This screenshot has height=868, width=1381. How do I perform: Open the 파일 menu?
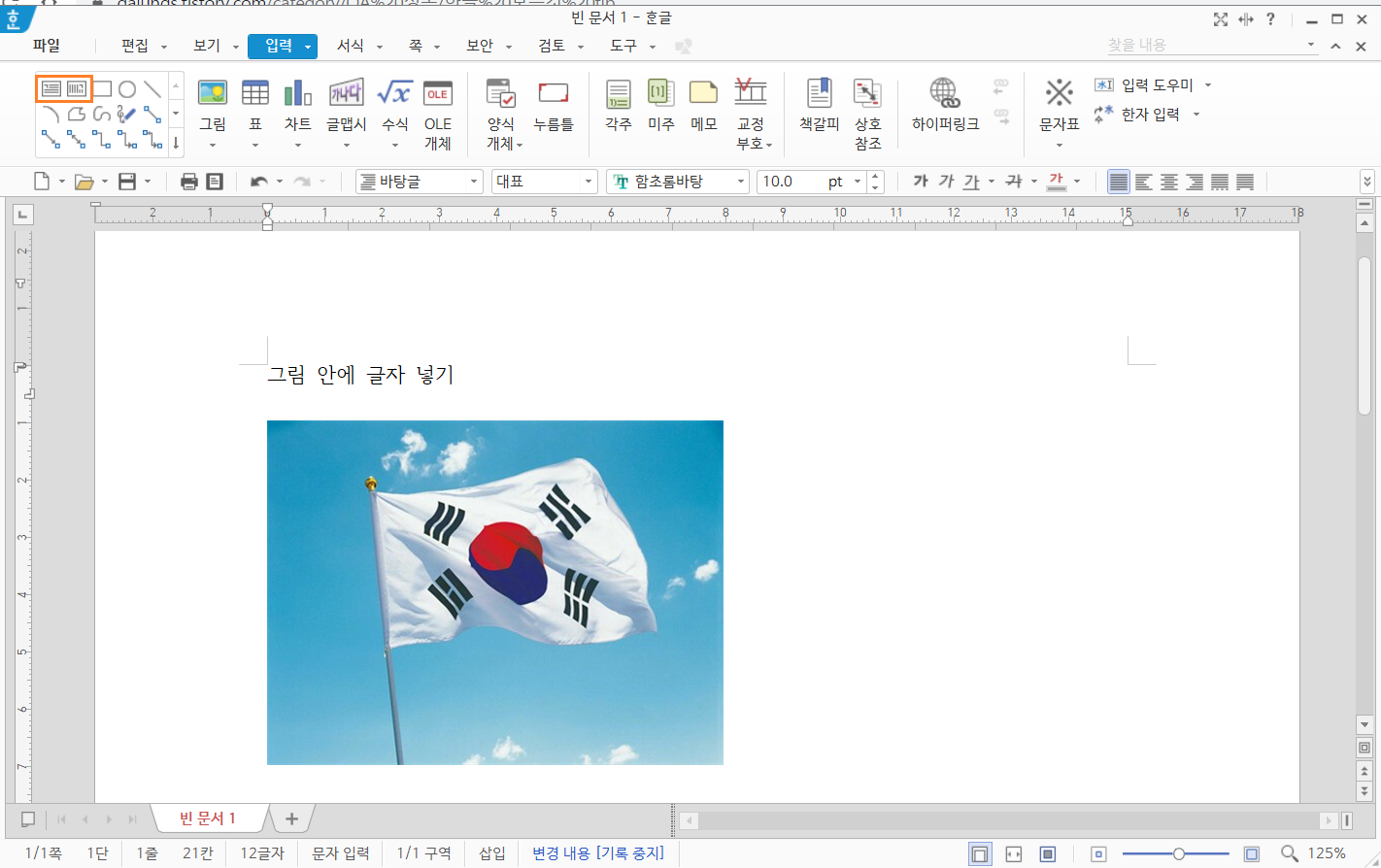click(x=47, y=46)
